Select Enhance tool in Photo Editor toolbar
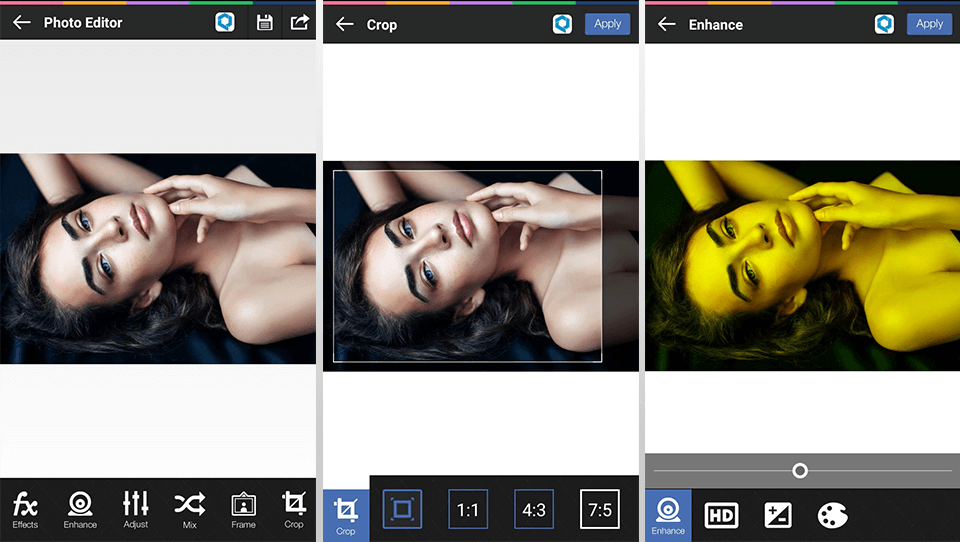 point(80,510)
